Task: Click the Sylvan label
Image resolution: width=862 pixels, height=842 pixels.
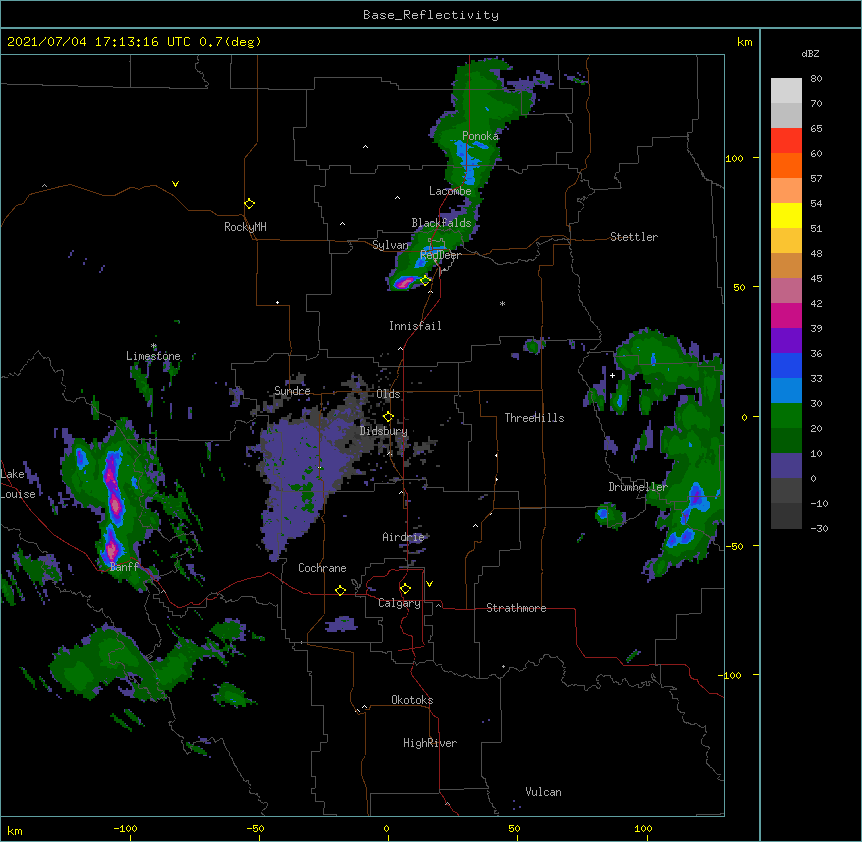Action: coord(390,245)
